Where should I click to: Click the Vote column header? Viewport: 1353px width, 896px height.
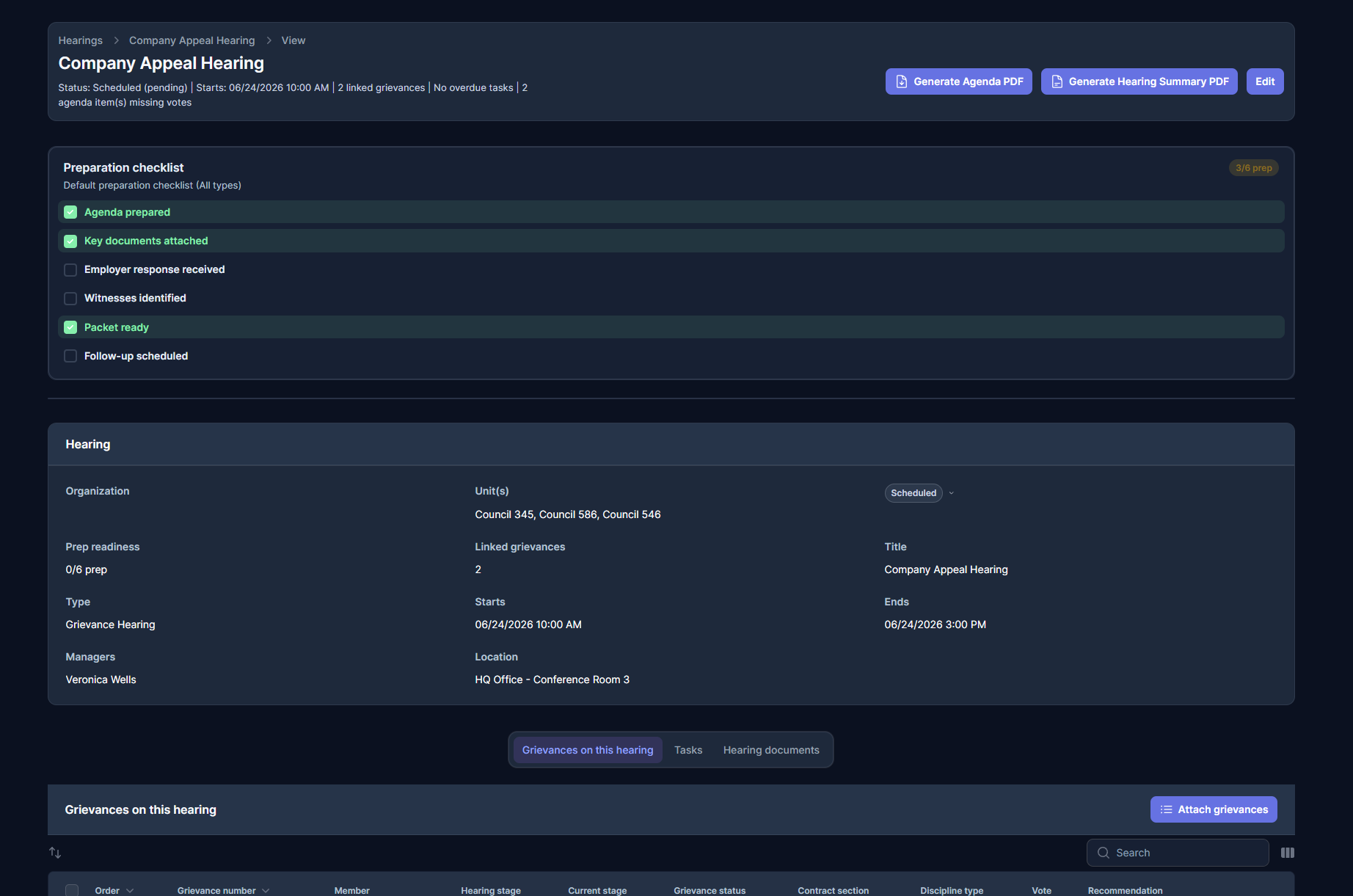(1041, 890)
